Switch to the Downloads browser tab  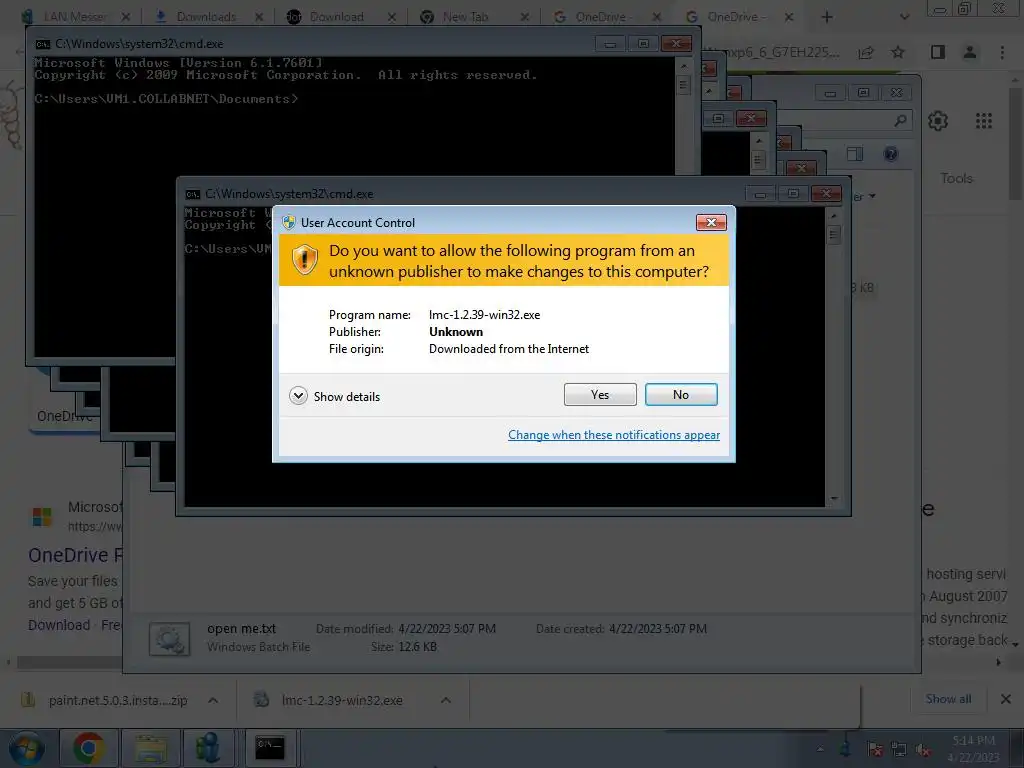point(206,17)
